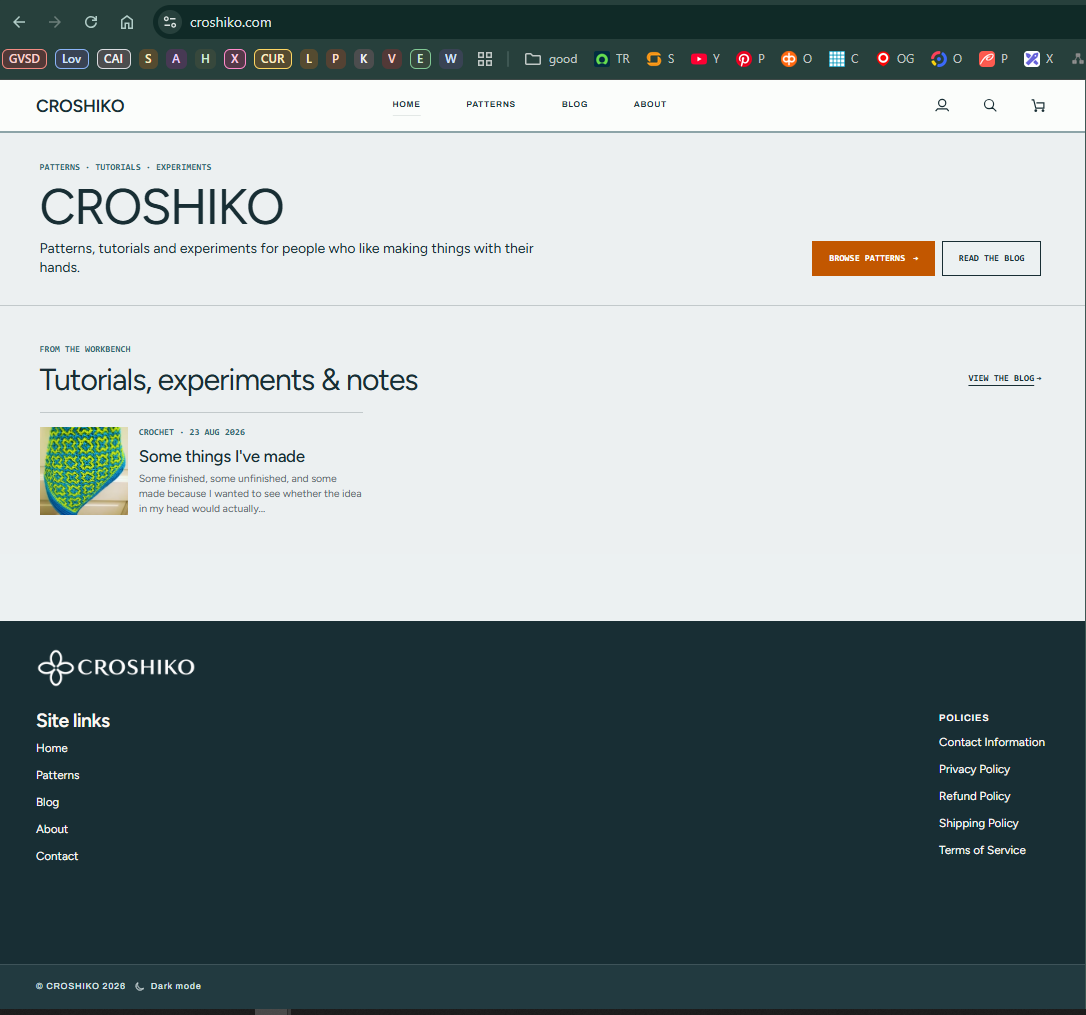Open the footer Blog link

pos(47,802)
